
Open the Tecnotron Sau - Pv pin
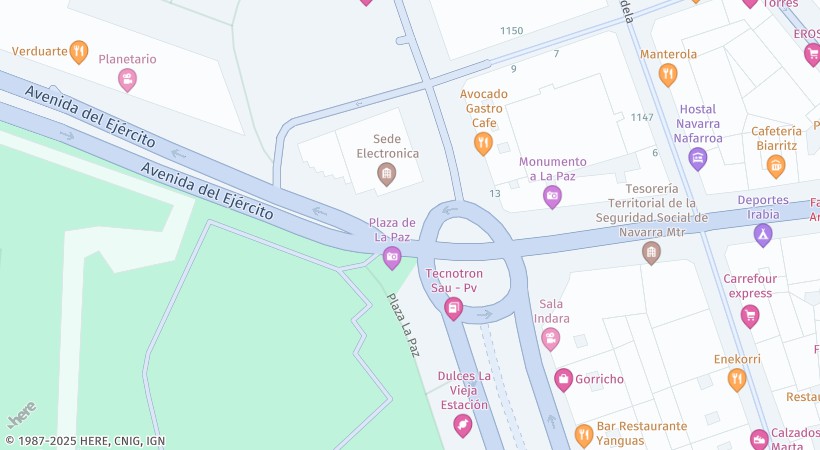453,309
